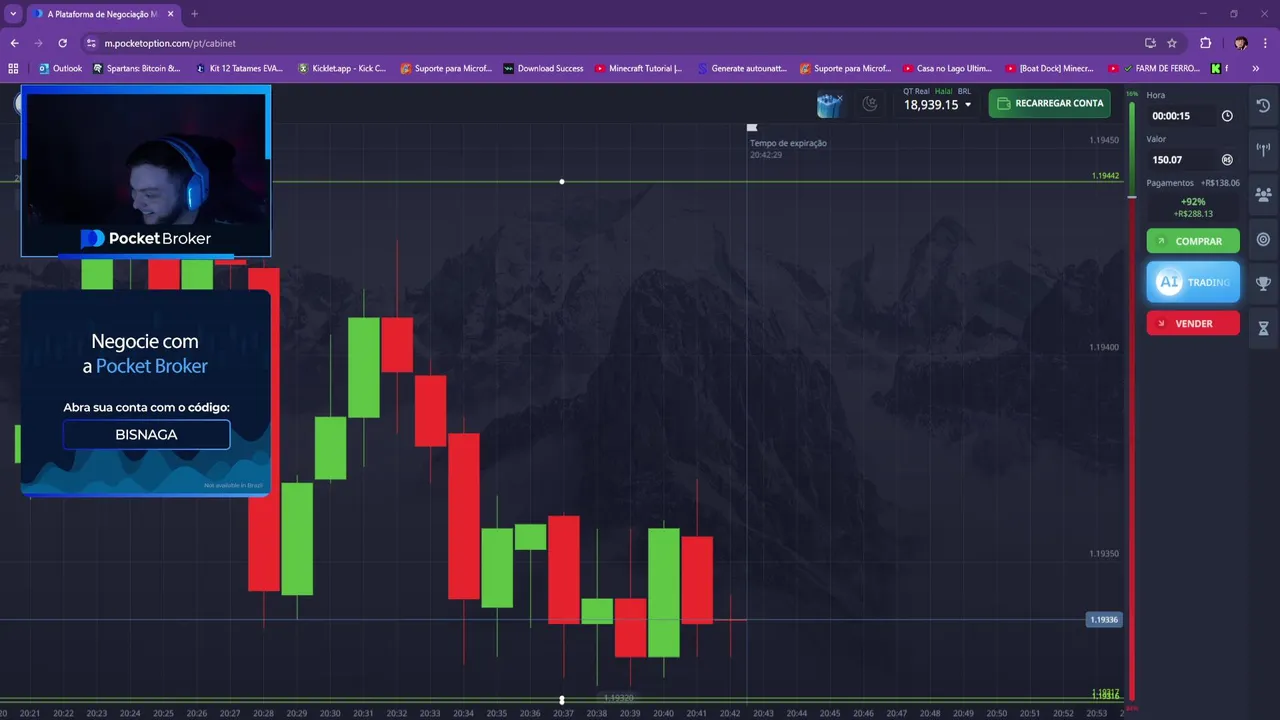This screenshot has height=720, width=1280.
Task: Open the target icon in right sidebar
Action: point(1263,239)
